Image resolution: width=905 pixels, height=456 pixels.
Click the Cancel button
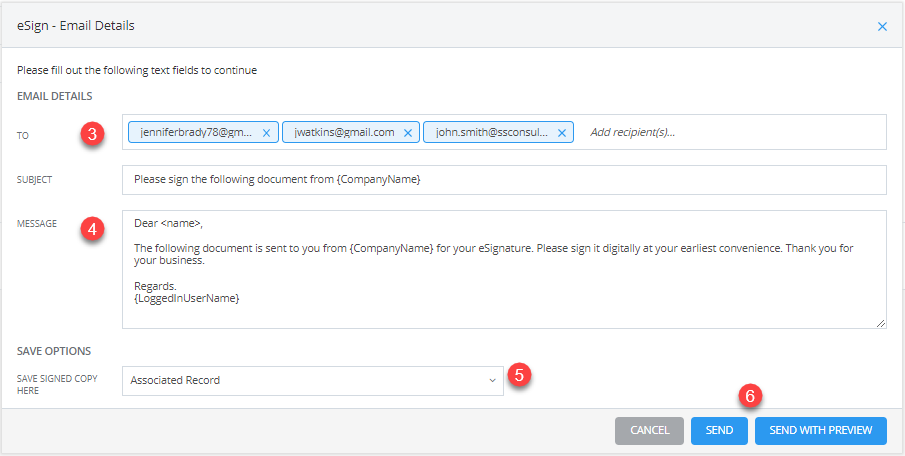point(649,431)
